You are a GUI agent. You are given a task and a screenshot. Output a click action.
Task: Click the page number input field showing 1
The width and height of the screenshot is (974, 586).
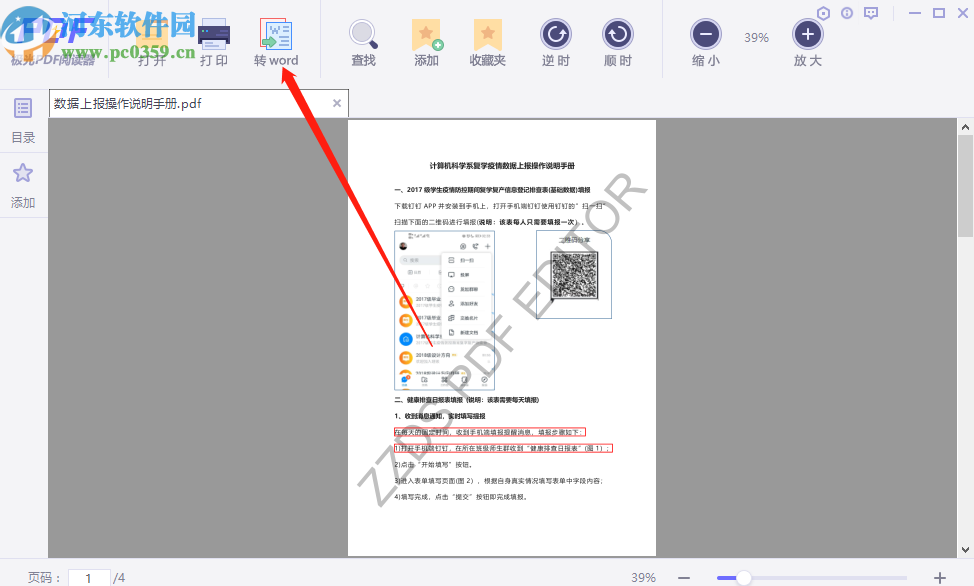tap(89, 577)
